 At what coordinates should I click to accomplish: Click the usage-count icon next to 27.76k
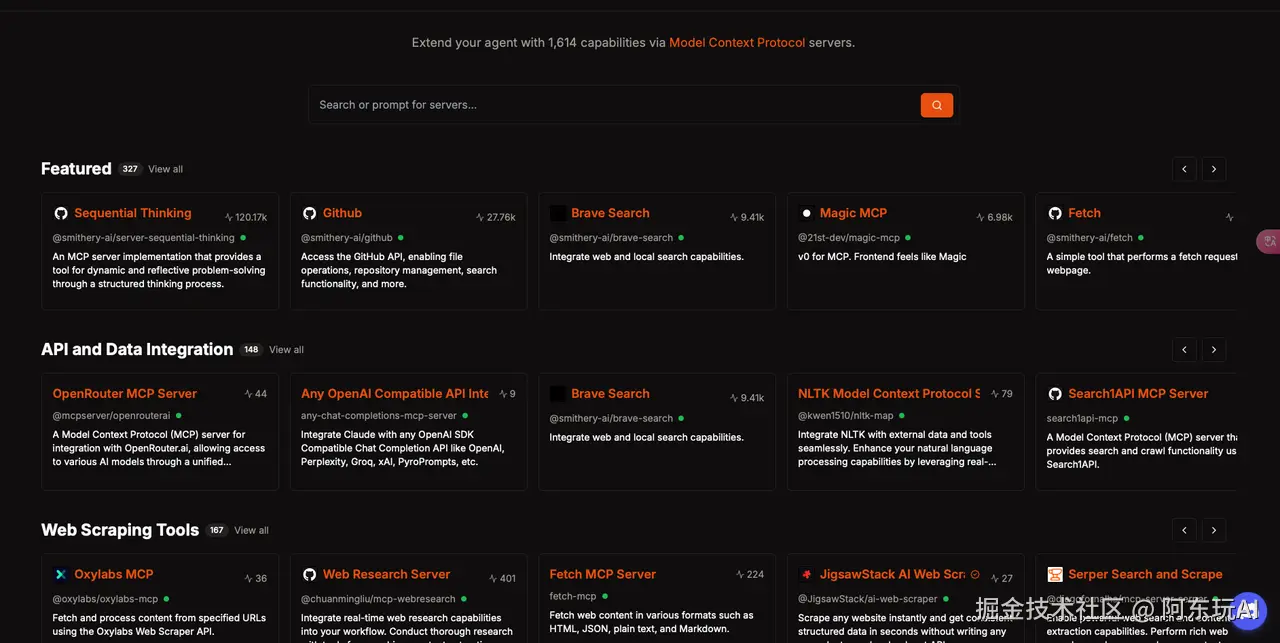coord(481,217)
